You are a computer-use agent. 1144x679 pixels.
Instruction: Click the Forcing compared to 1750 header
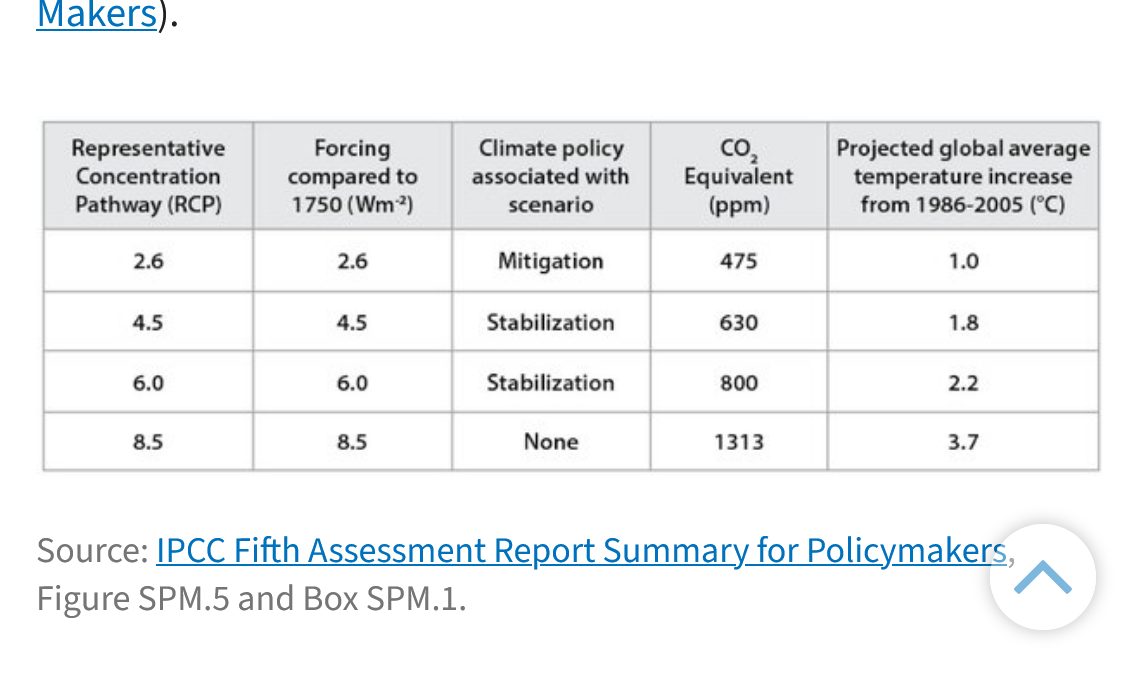352,176
